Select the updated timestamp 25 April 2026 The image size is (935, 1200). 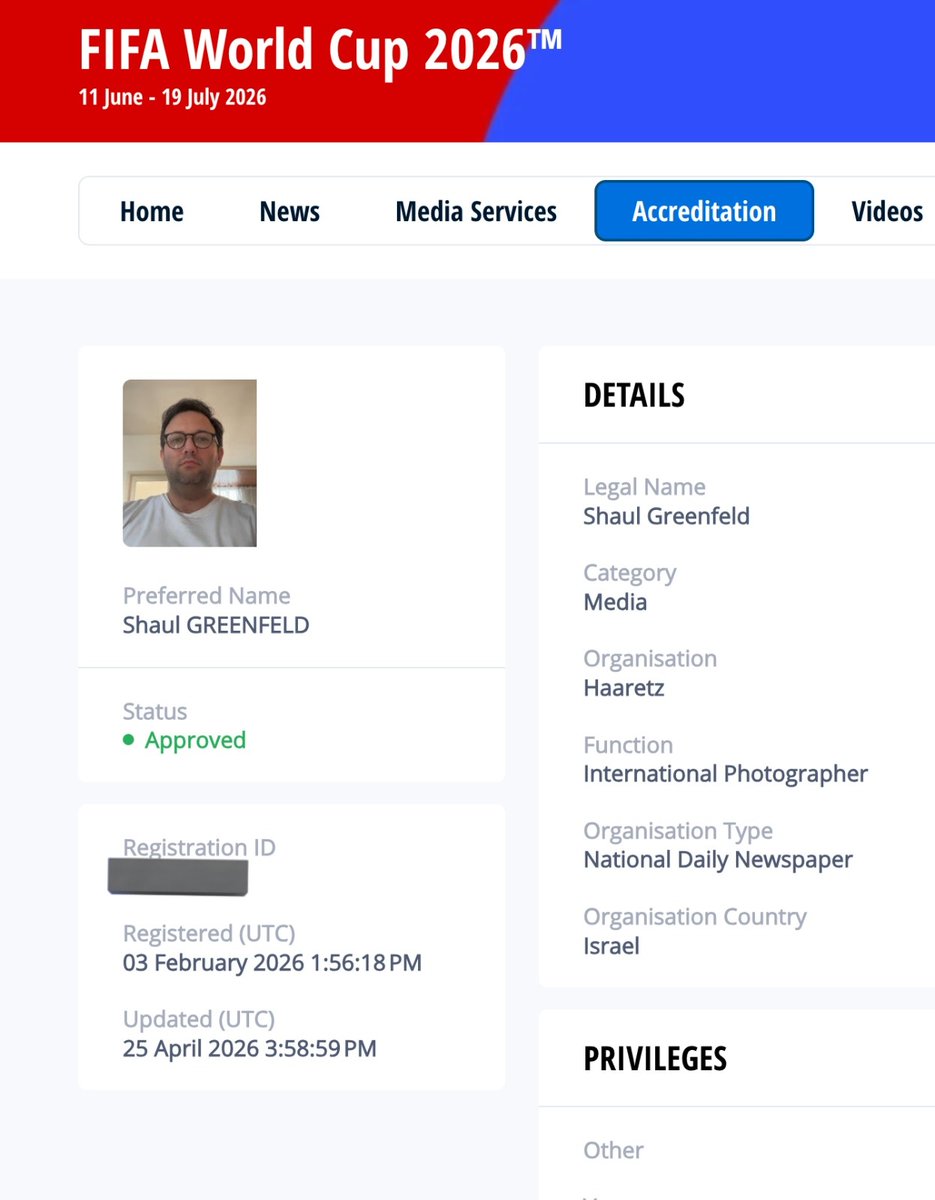250,1049
